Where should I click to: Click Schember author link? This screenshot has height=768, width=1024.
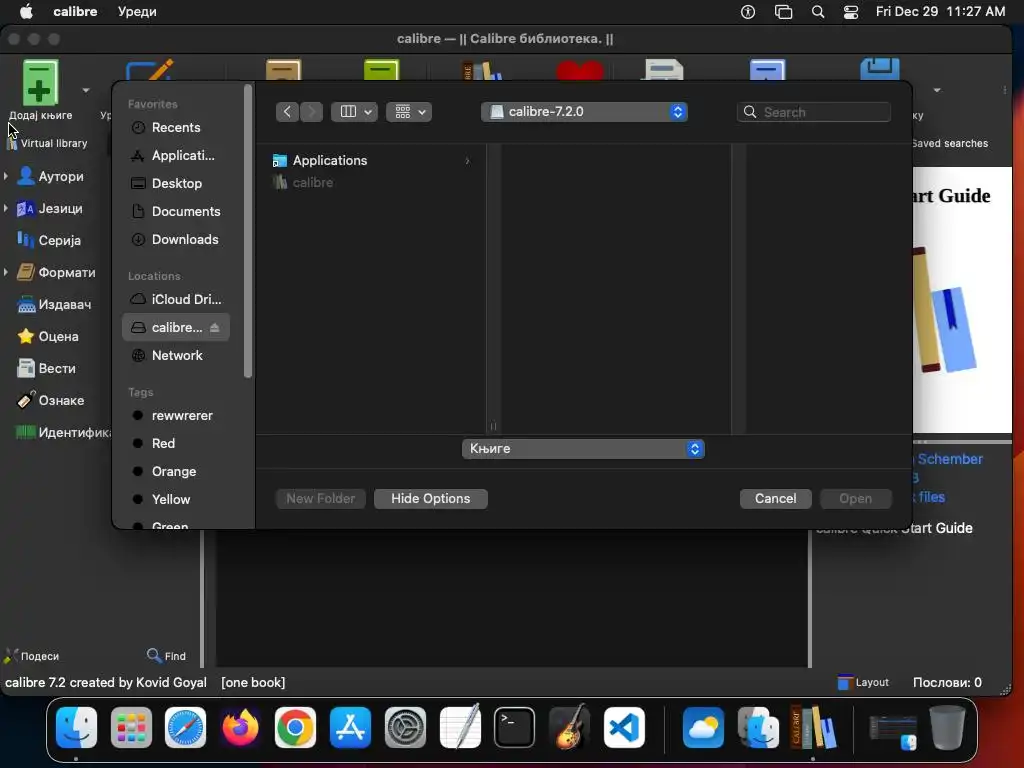pos(950,459)
